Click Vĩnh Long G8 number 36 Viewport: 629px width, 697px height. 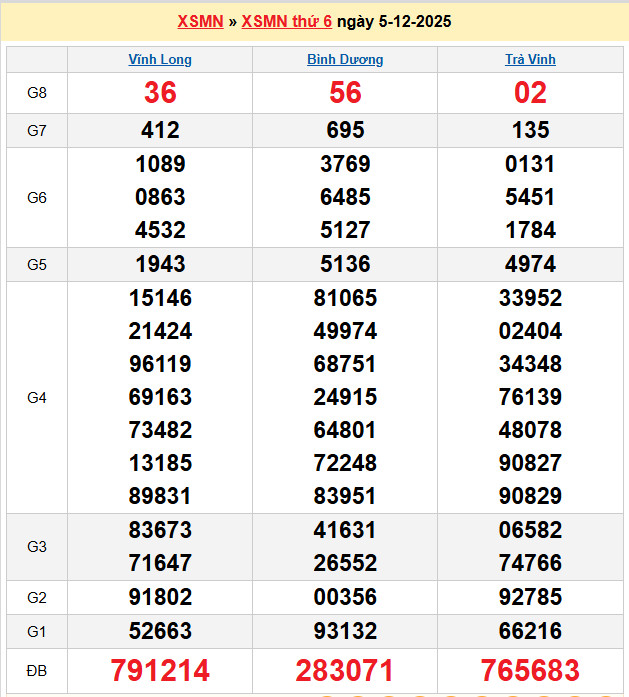[160, 93]
